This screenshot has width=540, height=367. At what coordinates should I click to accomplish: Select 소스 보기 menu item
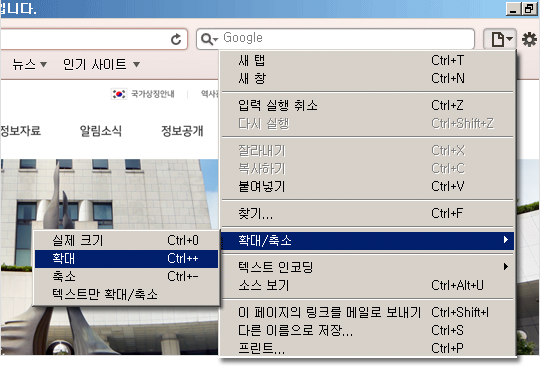pyautogui.click(x=367, y=285)
